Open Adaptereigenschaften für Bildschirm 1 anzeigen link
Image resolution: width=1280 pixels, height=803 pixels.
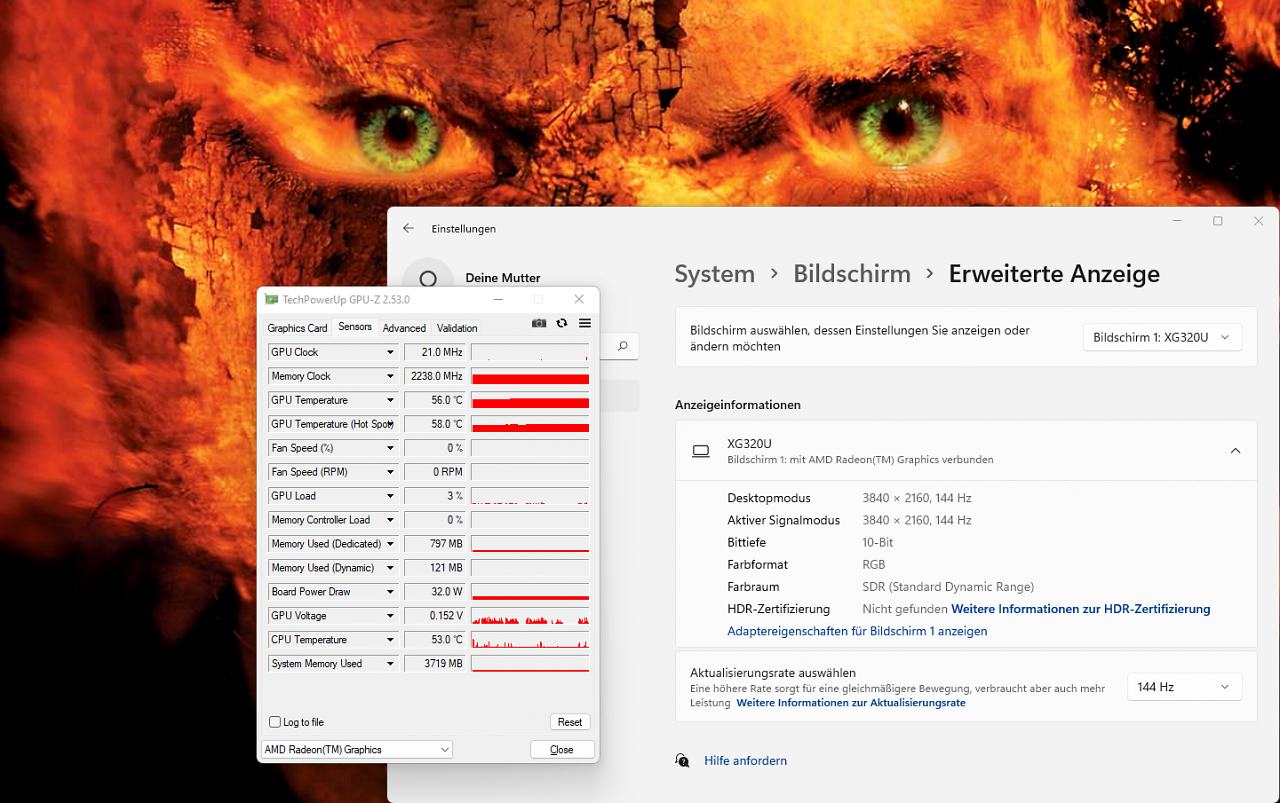tap(857, 631)
